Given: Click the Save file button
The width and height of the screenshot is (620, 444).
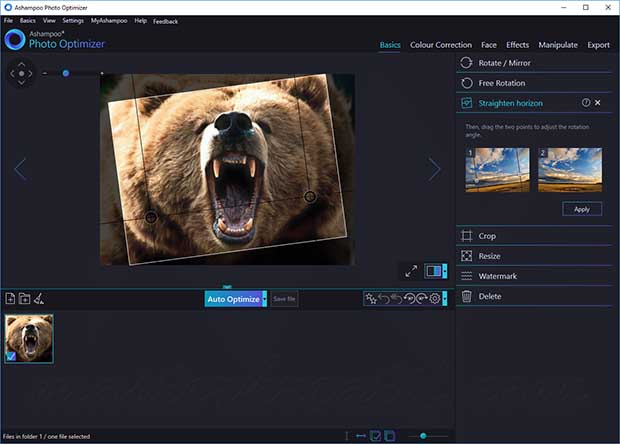Looking at the screenshot, I should 284,299.
